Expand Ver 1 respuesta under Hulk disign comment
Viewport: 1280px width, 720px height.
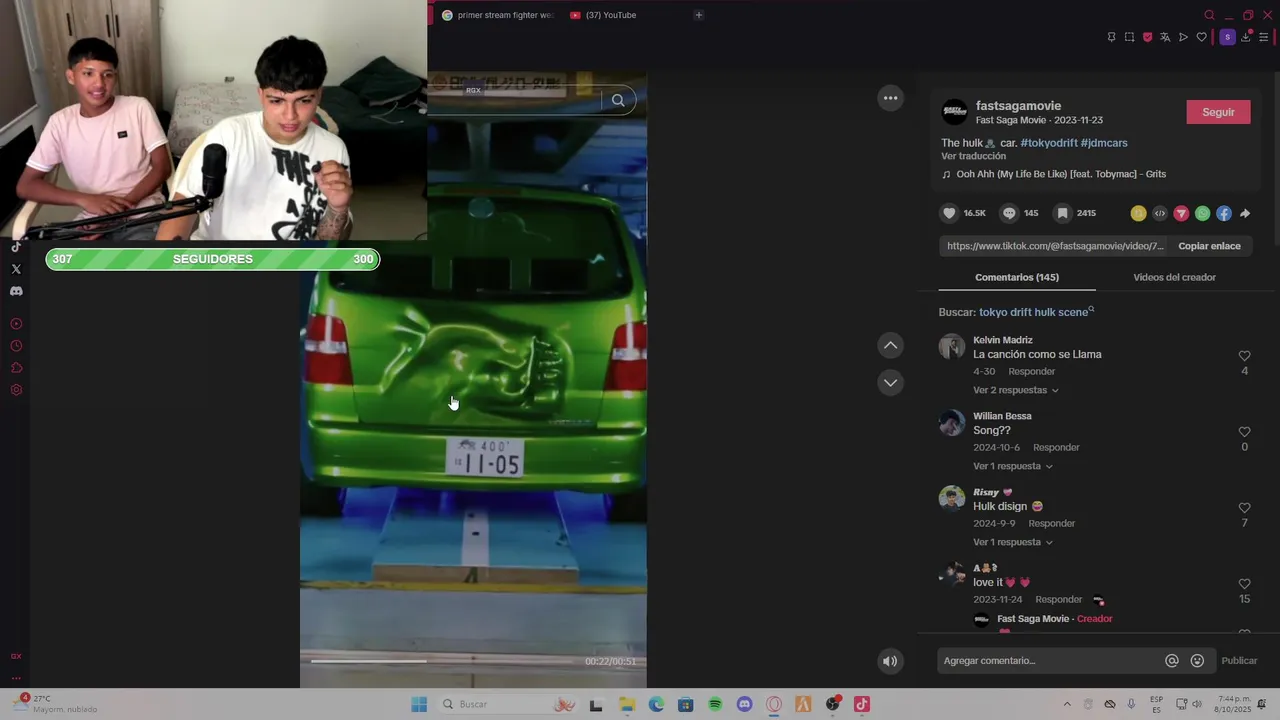click(1012, 542)
